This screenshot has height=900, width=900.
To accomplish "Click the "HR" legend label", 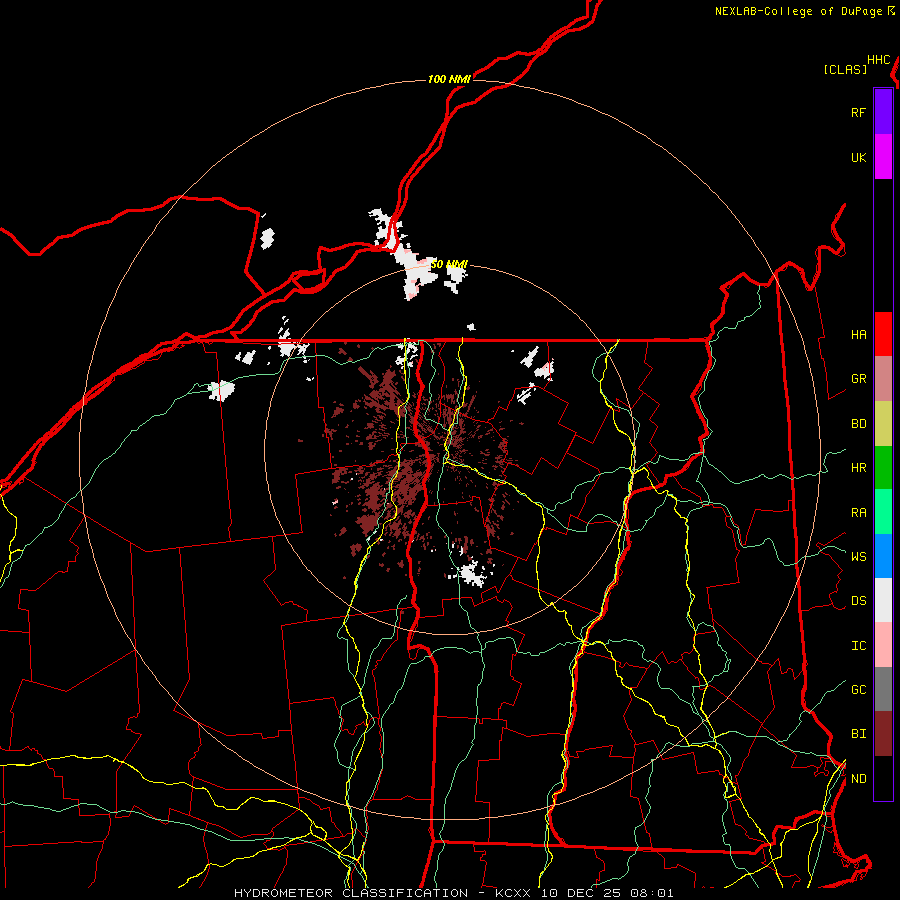I will tap(858, 468).
